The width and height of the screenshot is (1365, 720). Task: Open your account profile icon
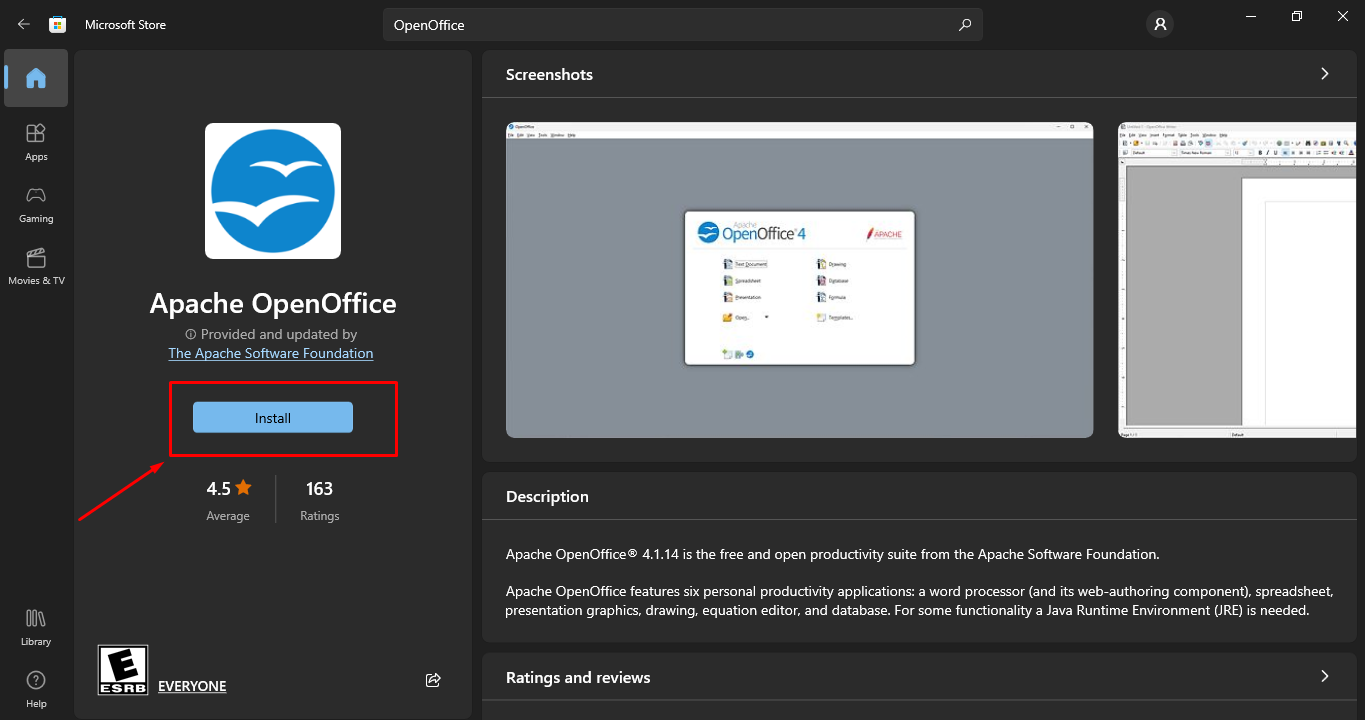pyautogui.click(x=1159, y=24)
